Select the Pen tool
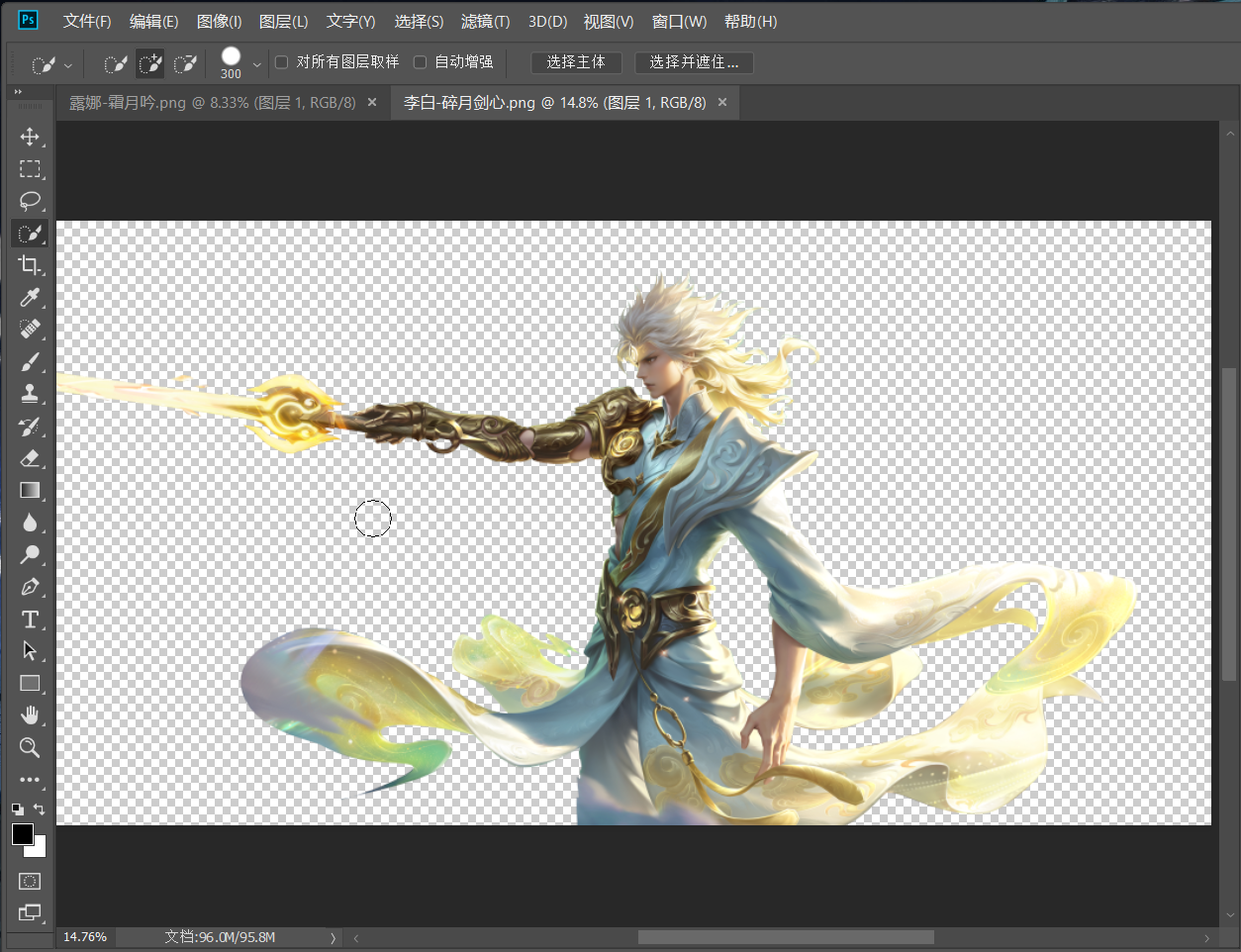 pyautogui.click(x=30, y=587)
